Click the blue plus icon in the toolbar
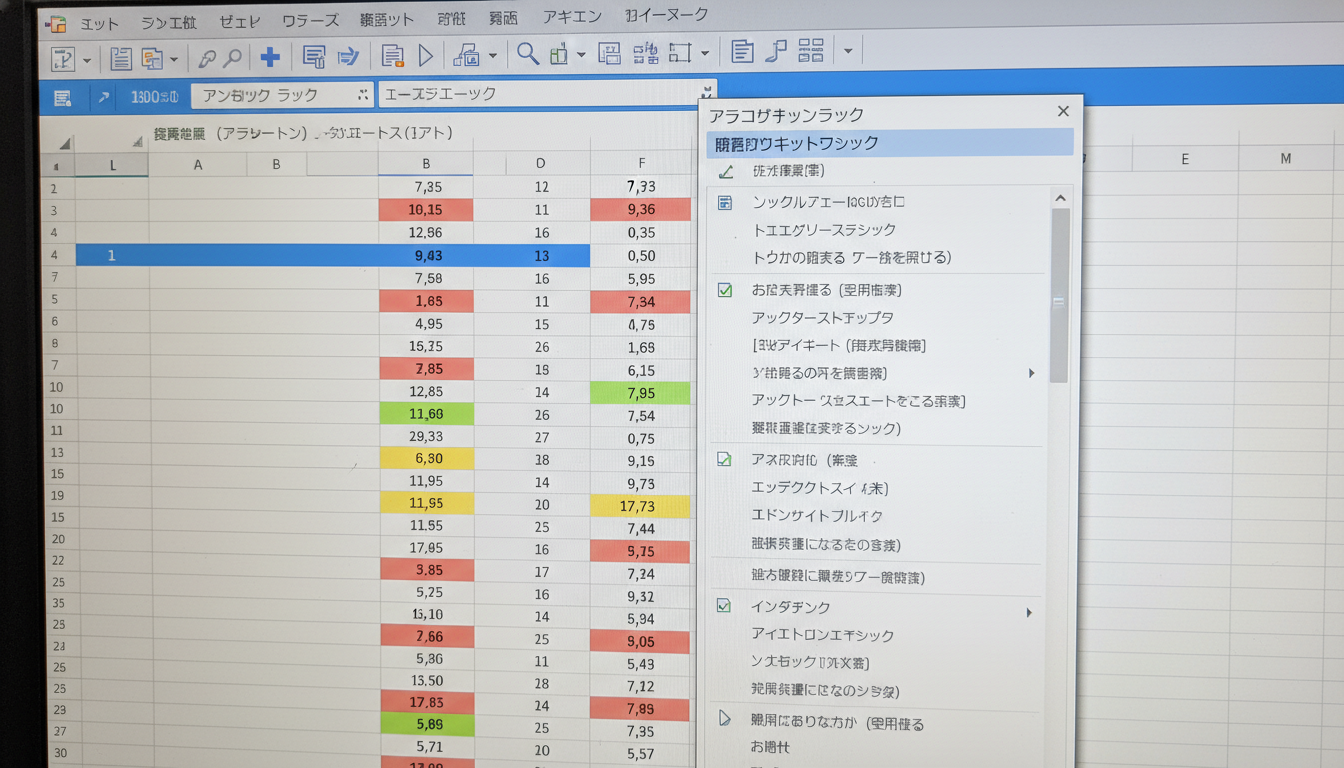This screenshot has height=768, width=1344. pyautogui.click(x=267, y=57)
